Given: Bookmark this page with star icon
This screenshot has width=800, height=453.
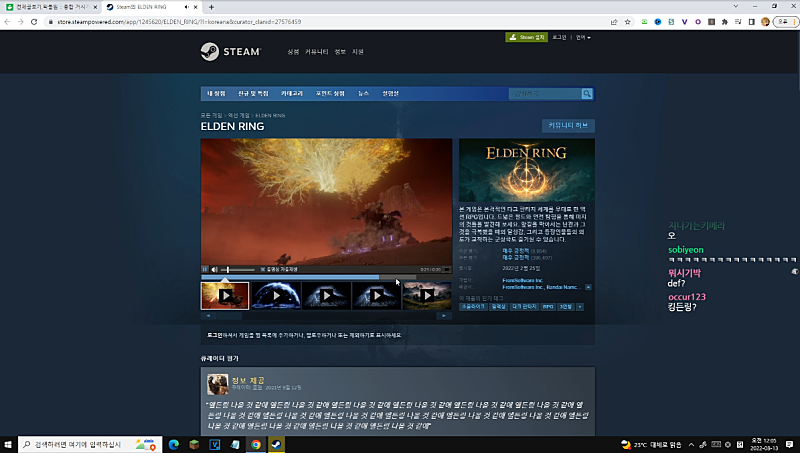Looking at the screenshot, I should pyautogui.click(x=628, y=22).
